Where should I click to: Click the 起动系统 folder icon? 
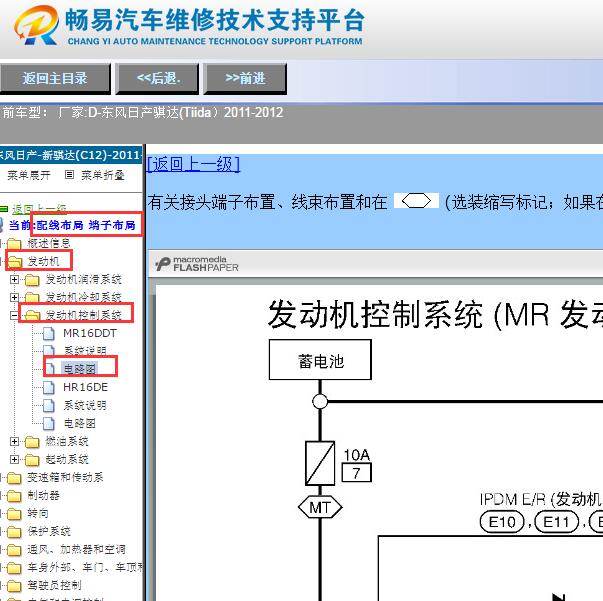[x=32, y=460]
